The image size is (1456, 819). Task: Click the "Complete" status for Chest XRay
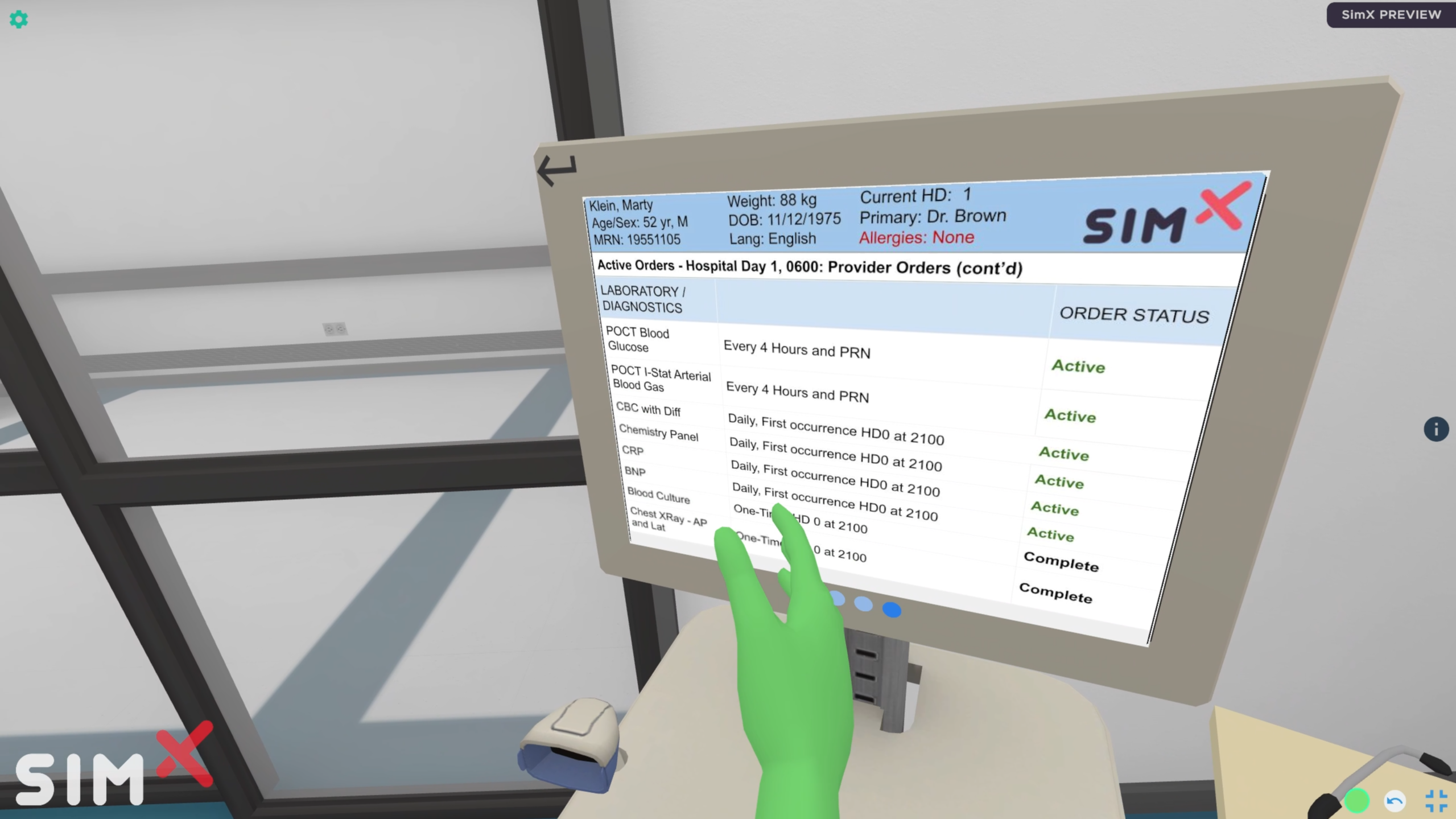1055,592
